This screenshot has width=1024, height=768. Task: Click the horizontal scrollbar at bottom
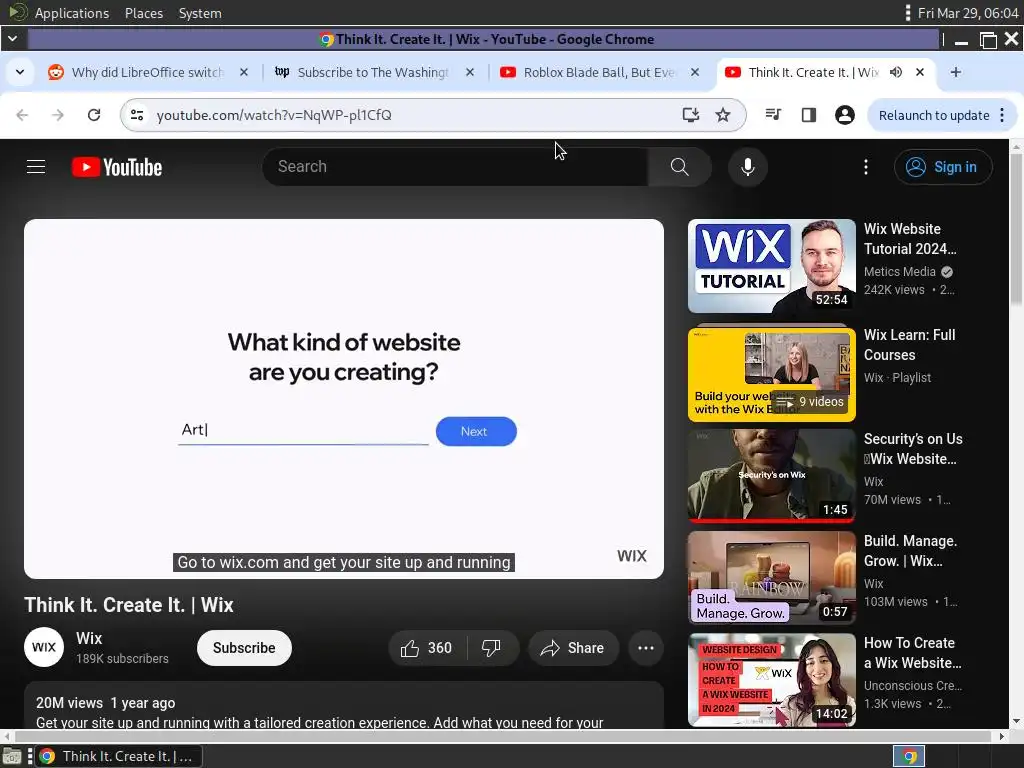coord(503,736)
